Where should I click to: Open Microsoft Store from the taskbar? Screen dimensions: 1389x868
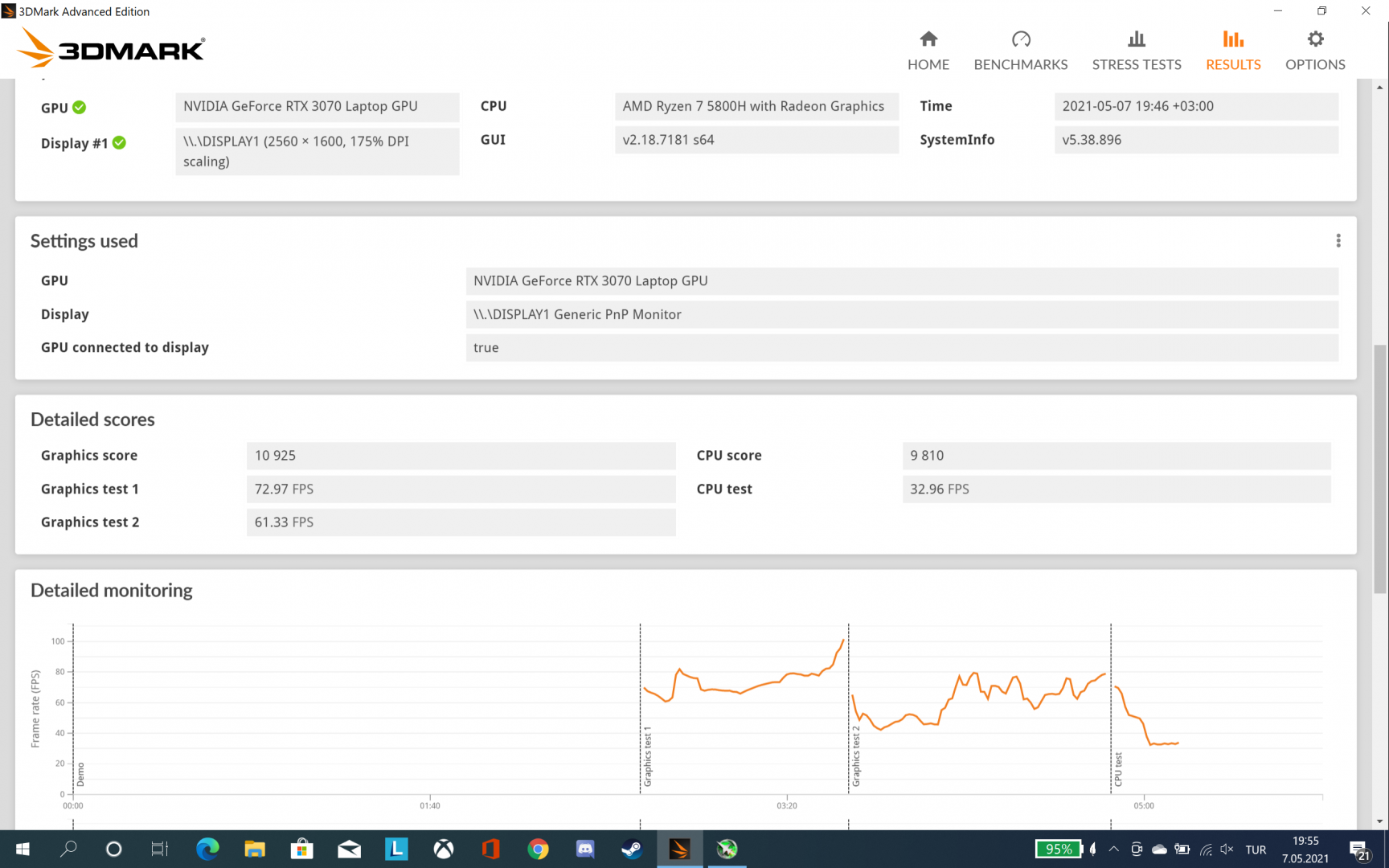coord(302,849)
